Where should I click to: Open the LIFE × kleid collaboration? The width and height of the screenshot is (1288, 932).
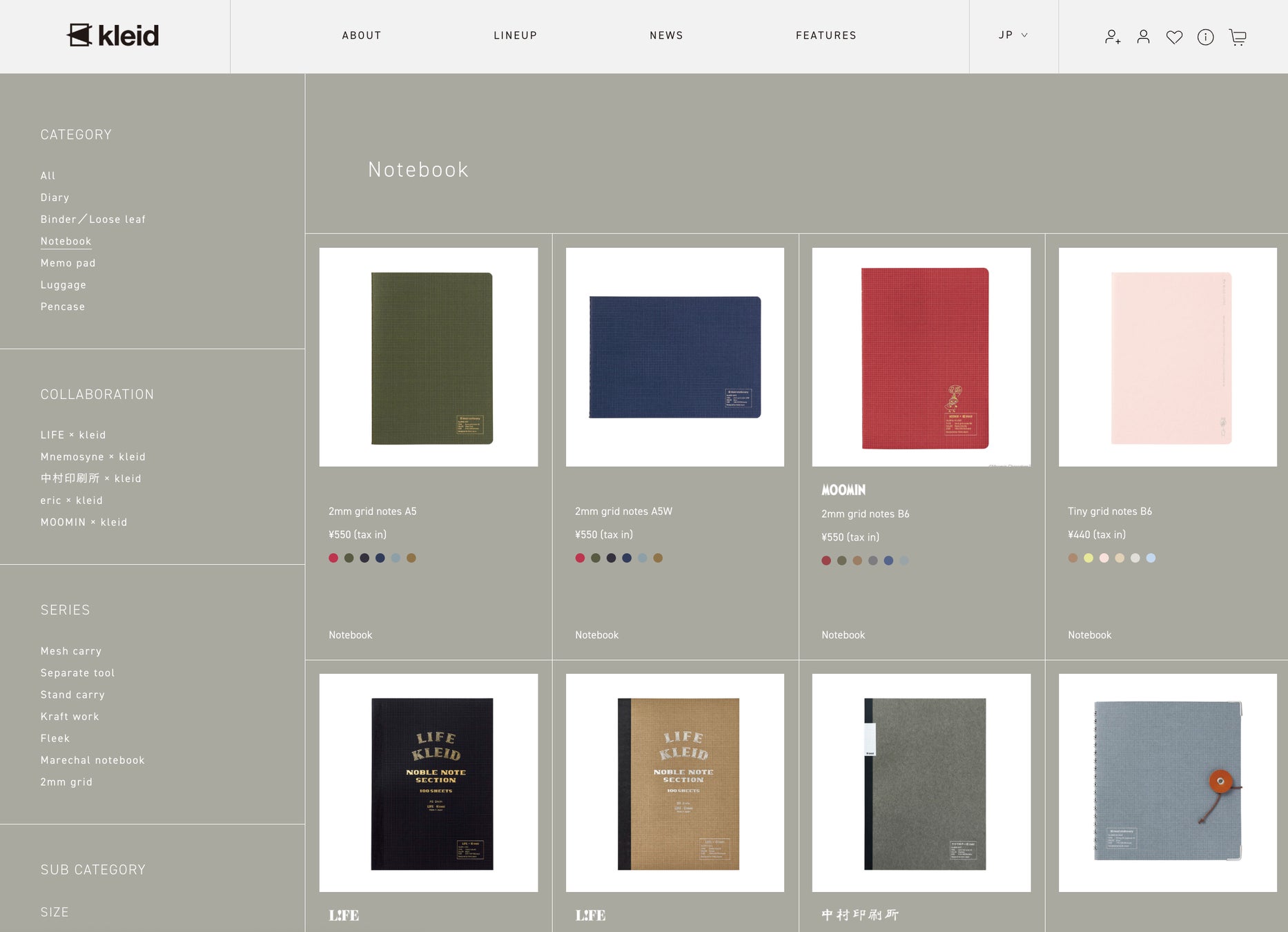click(73, 435)
